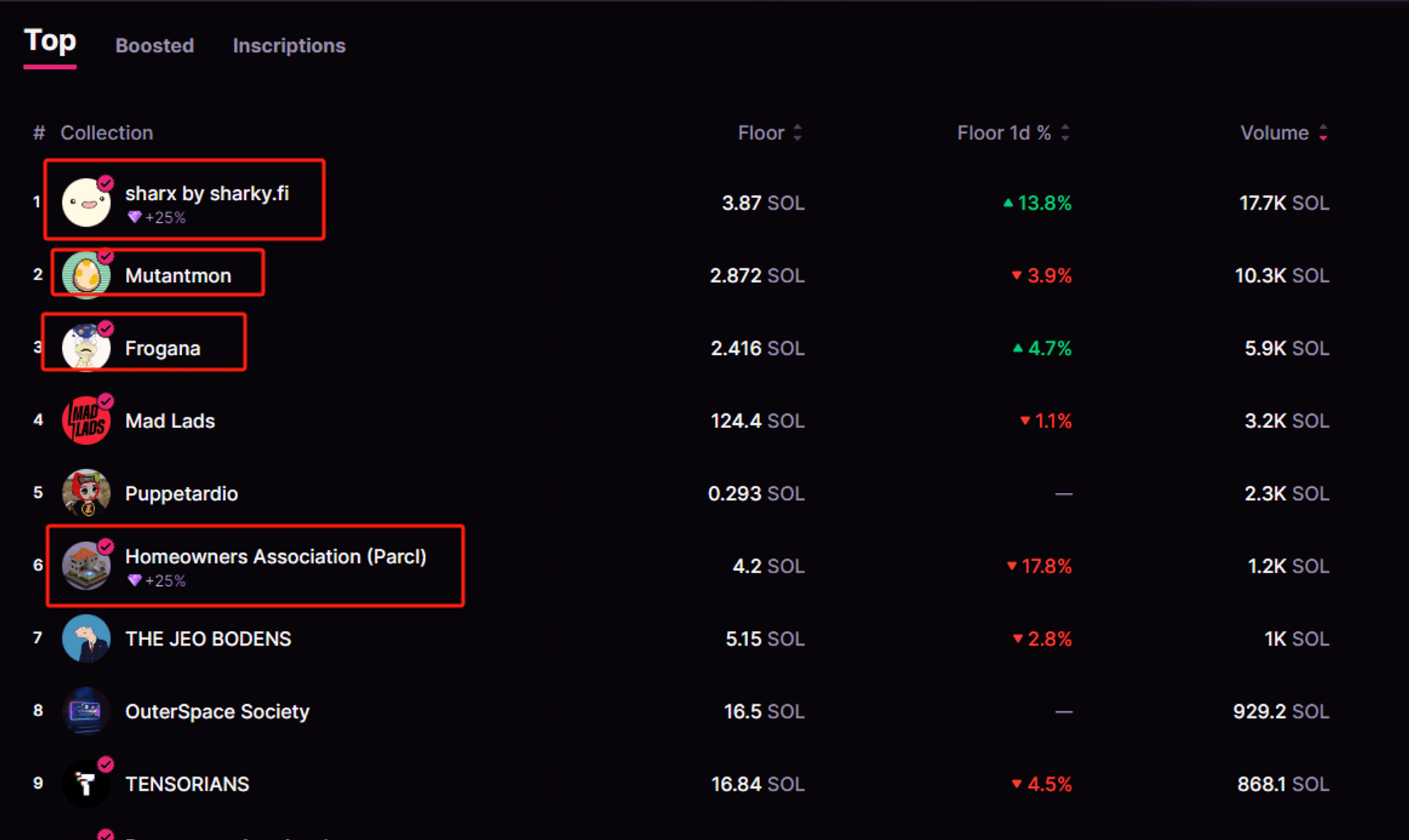Click the 3.9% floor change
Image resolution: width=1409 pixels, height=840 pixels.
1041,275
